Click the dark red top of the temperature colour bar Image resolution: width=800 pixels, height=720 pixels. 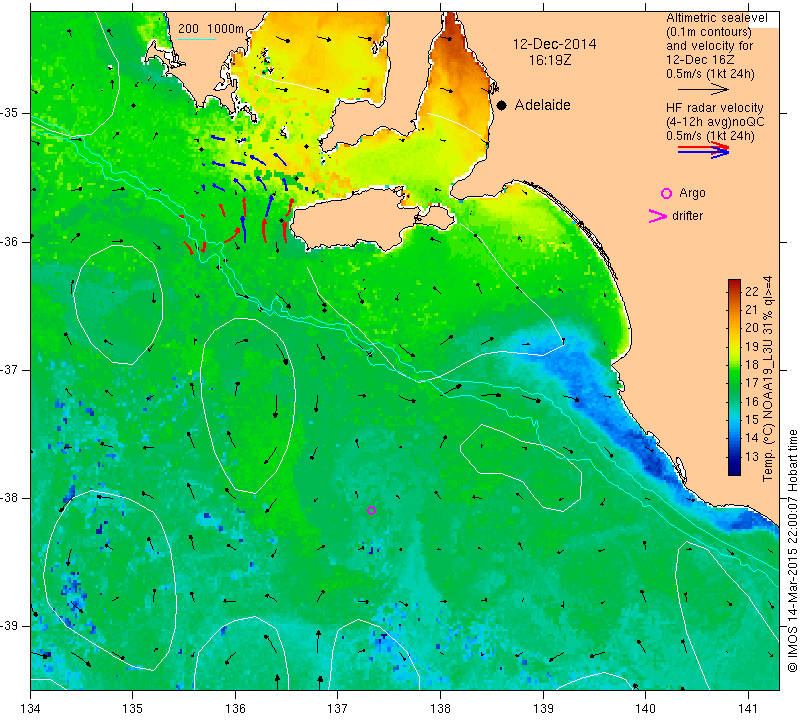(734, 284)
